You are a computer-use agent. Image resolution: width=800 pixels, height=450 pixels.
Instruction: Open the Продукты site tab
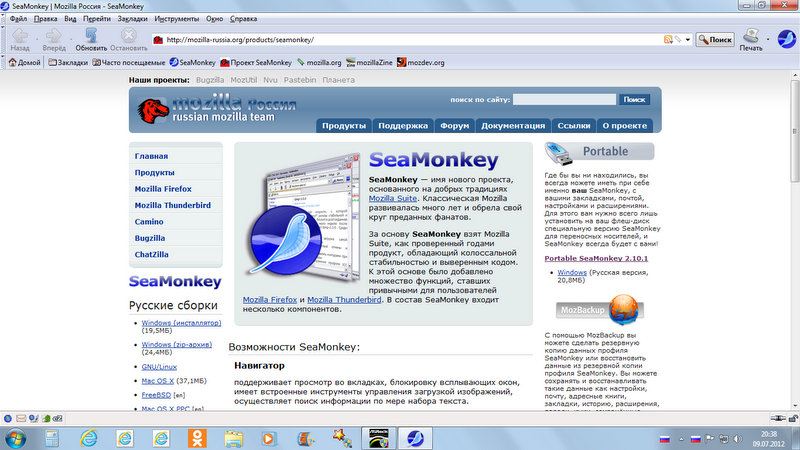(344, 126)
